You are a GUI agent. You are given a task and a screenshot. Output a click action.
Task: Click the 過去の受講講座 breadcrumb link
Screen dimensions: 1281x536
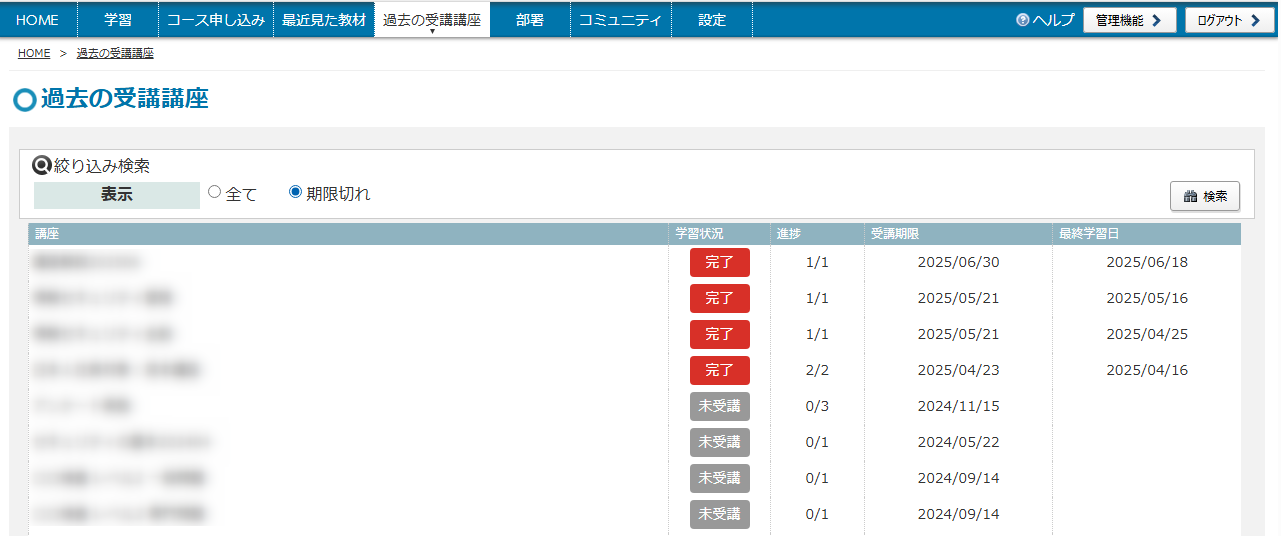pyautogui.click(x=115, y=53)
